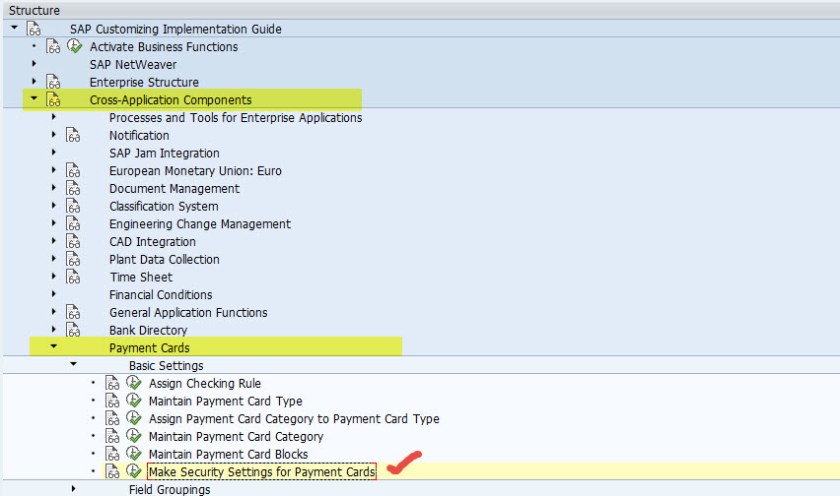This screenshot has height=496, width=840.
Task: Expand the Notification node arrow
Action: point(54,134)
